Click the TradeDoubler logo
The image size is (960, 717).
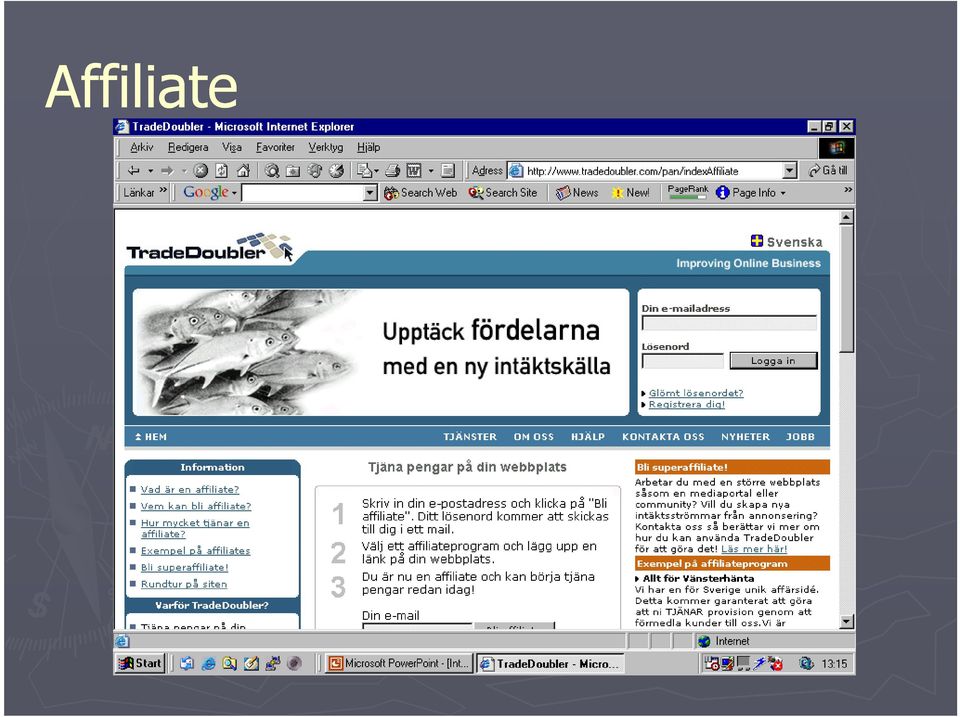point(210,247)
